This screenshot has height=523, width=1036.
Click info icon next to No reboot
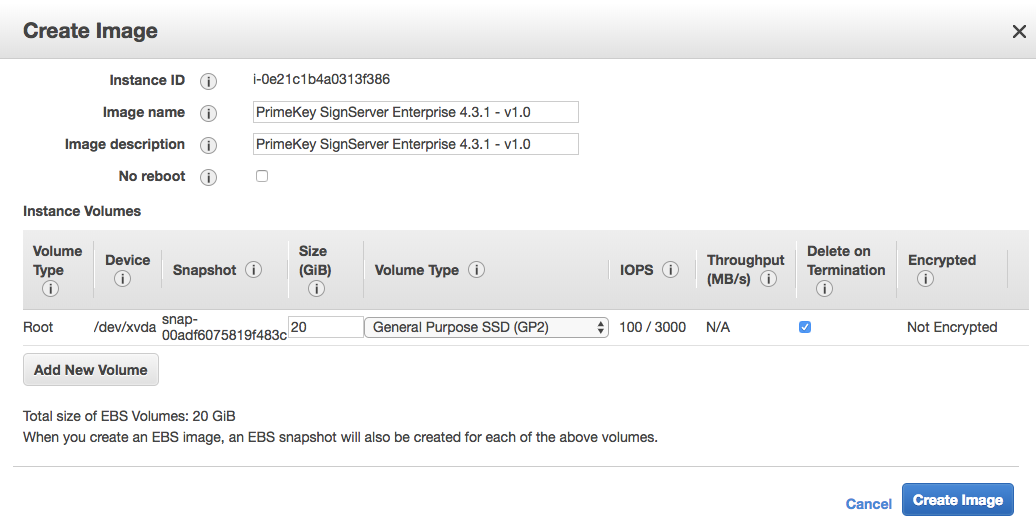pos(208,177)
